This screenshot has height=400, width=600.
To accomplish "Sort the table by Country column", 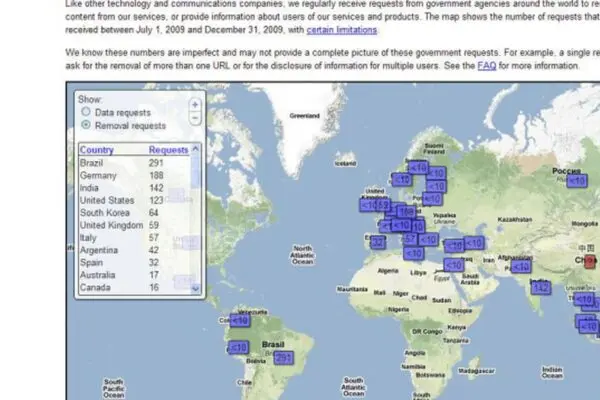I will (x=96, y=149).
